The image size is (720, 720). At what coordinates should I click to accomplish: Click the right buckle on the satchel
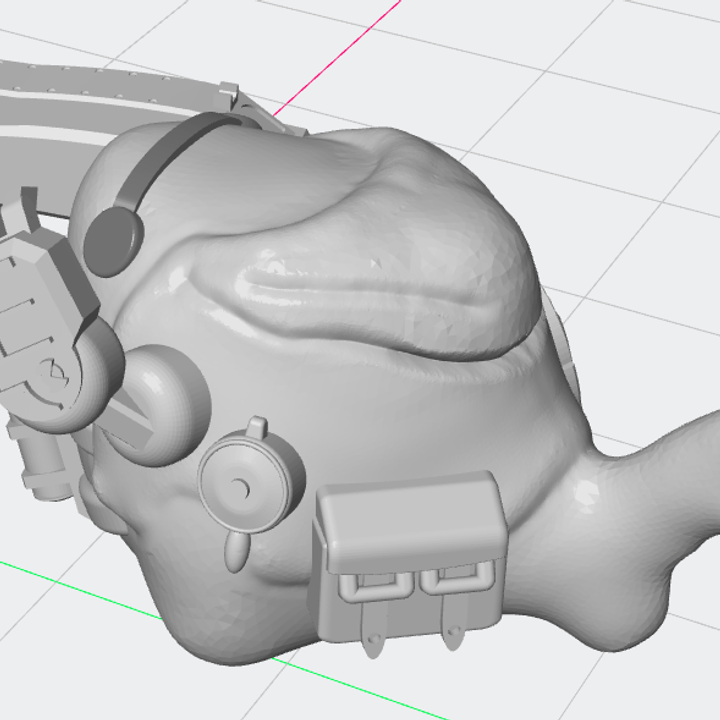[x=457, y=577]
